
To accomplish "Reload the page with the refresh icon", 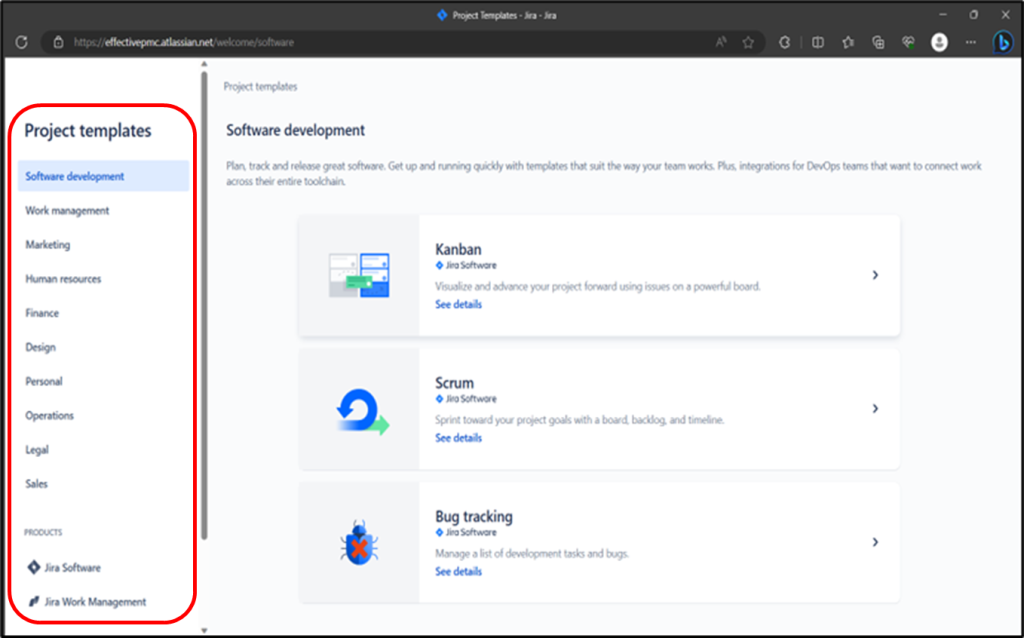I will coord(22,42).
